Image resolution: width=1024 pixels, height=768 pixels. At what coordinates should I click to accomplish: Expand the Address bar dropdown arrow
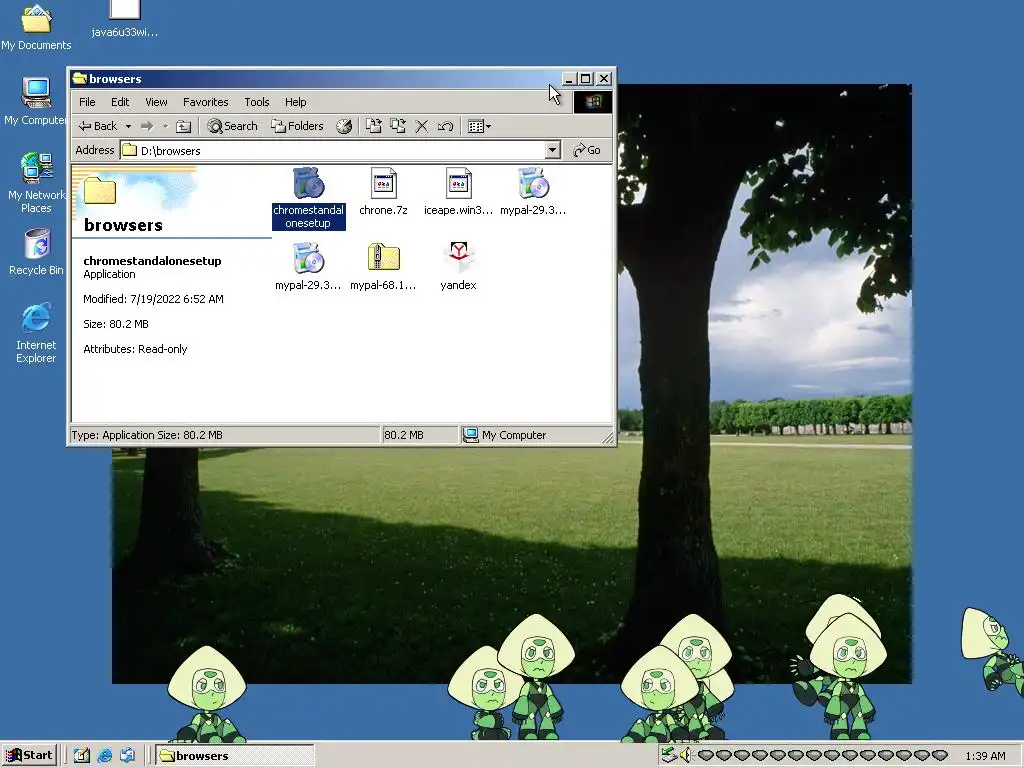552,150
